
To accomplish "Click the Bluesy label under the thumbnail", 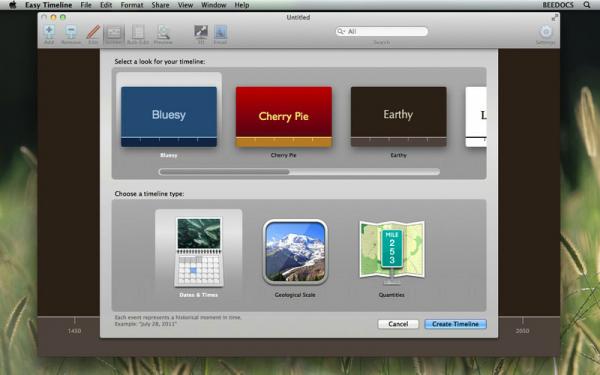I will (169, 155).
